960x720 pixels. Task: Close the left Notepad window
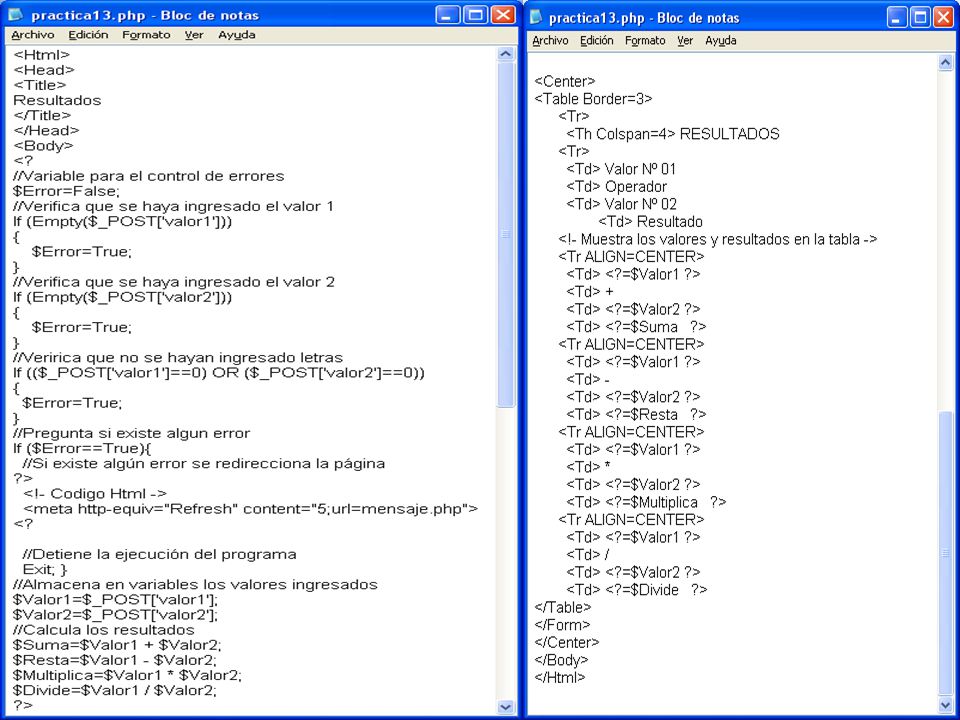tap(503, 15)
